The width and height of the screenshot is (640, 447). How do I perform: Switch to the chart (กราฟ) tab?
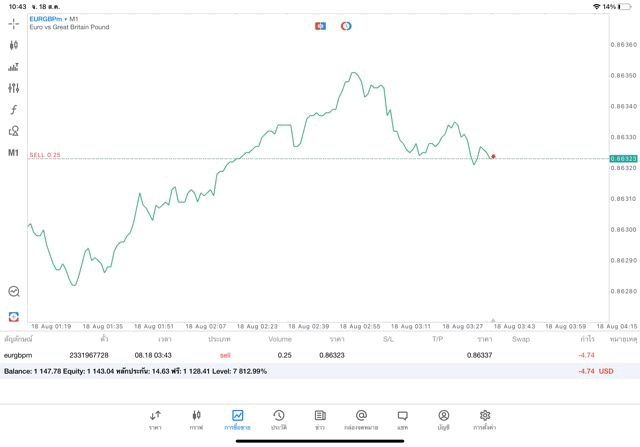pos(196,419)
